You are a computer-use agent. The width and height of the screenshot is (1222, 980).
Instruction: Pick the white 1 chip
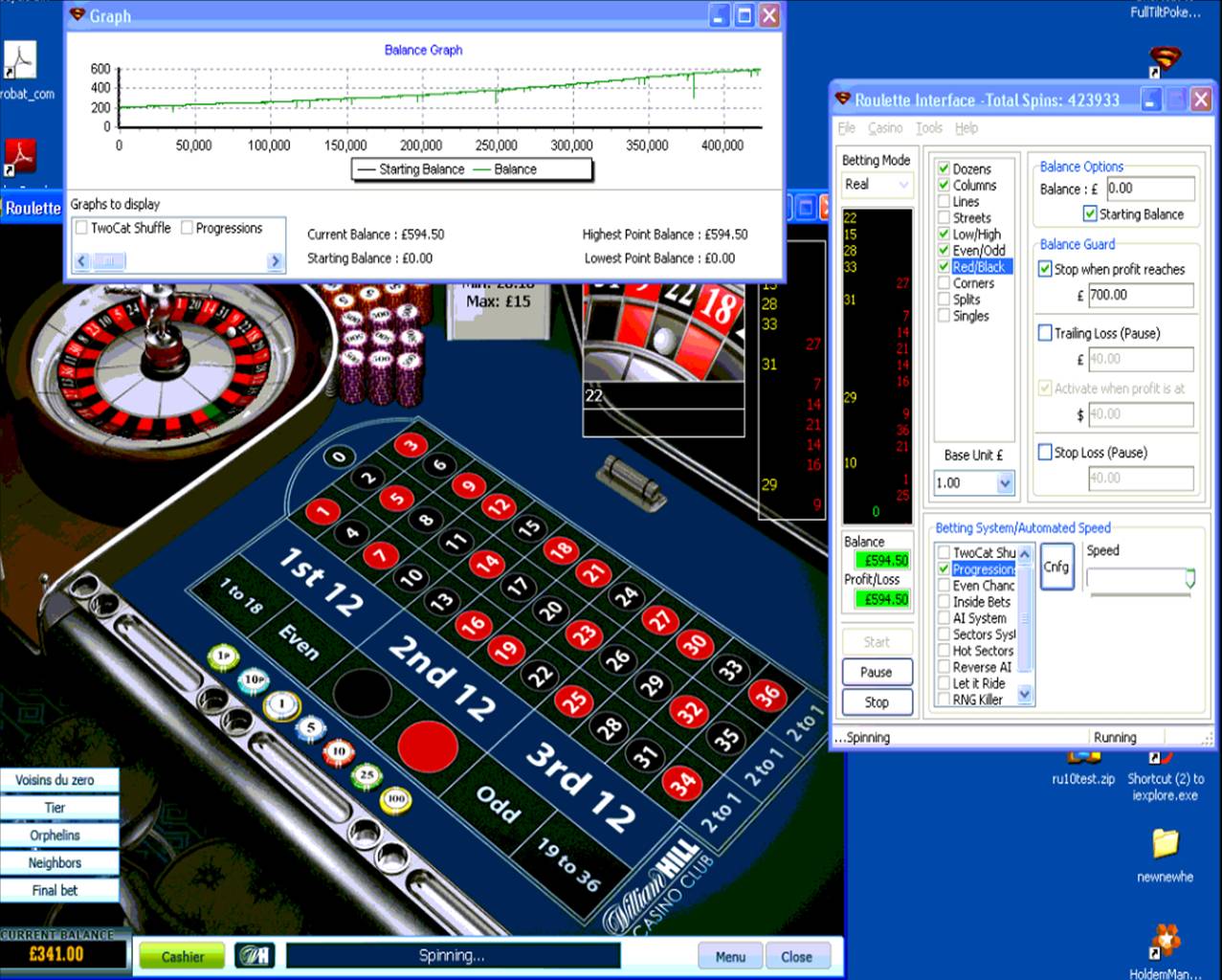[x=281, y=704]
